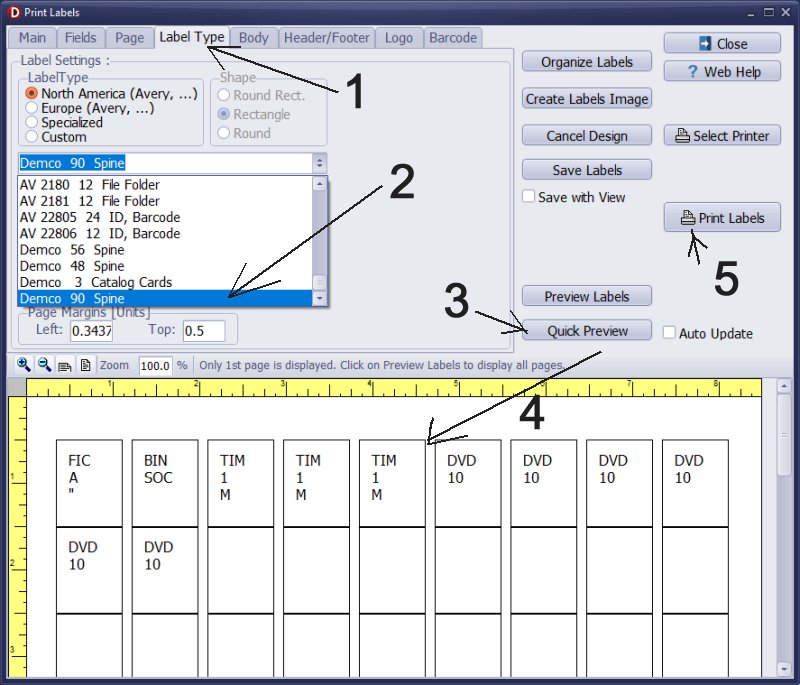Click preview vertical scrollbar up arrow
This screenshot has width=800, height=685.
coord(784,386)
